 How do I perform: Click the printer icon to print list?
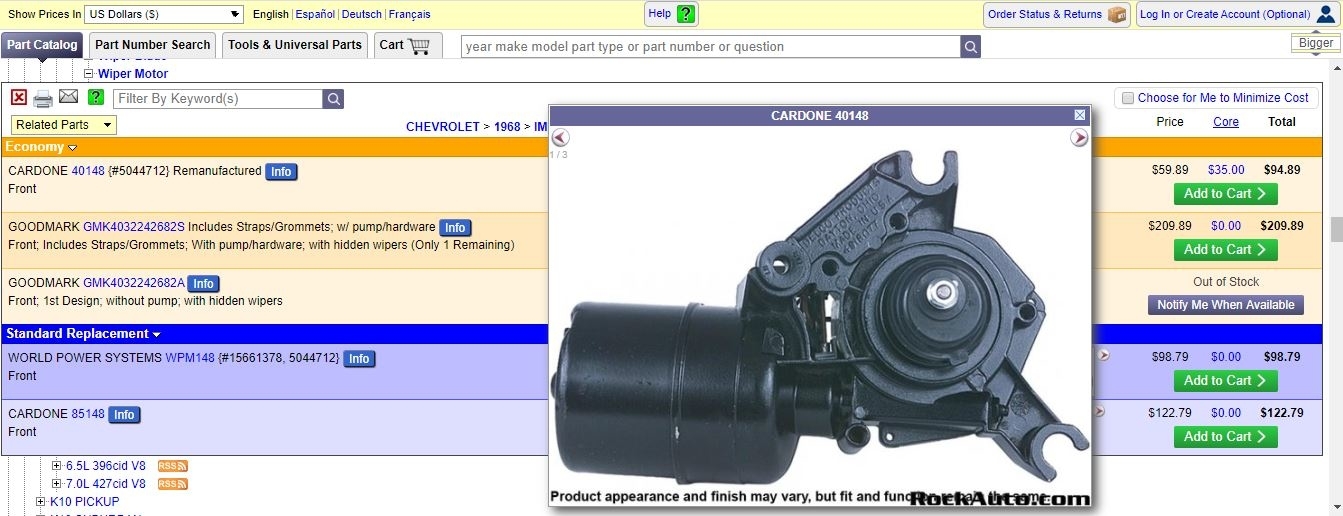tap(43, 98)
